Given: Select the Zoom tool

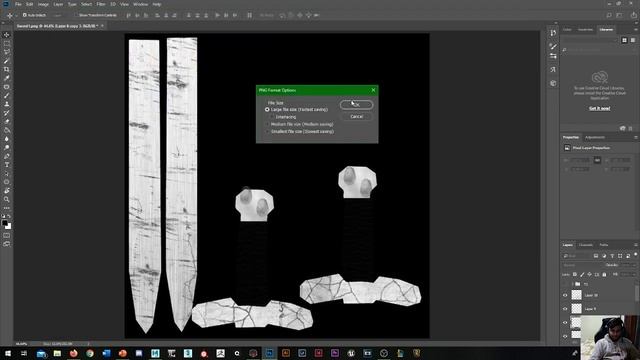Looking at the screenshot, I should (x=7, y=199).
